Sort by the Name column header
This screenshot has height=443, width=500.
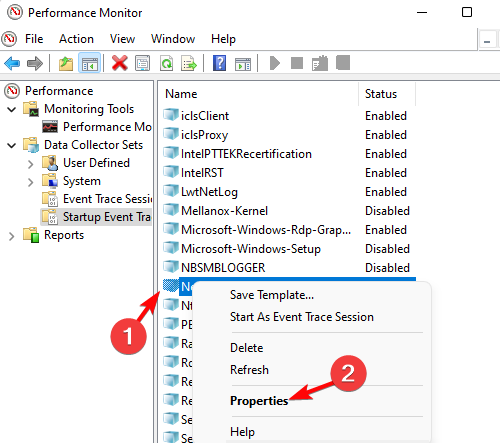181,94
